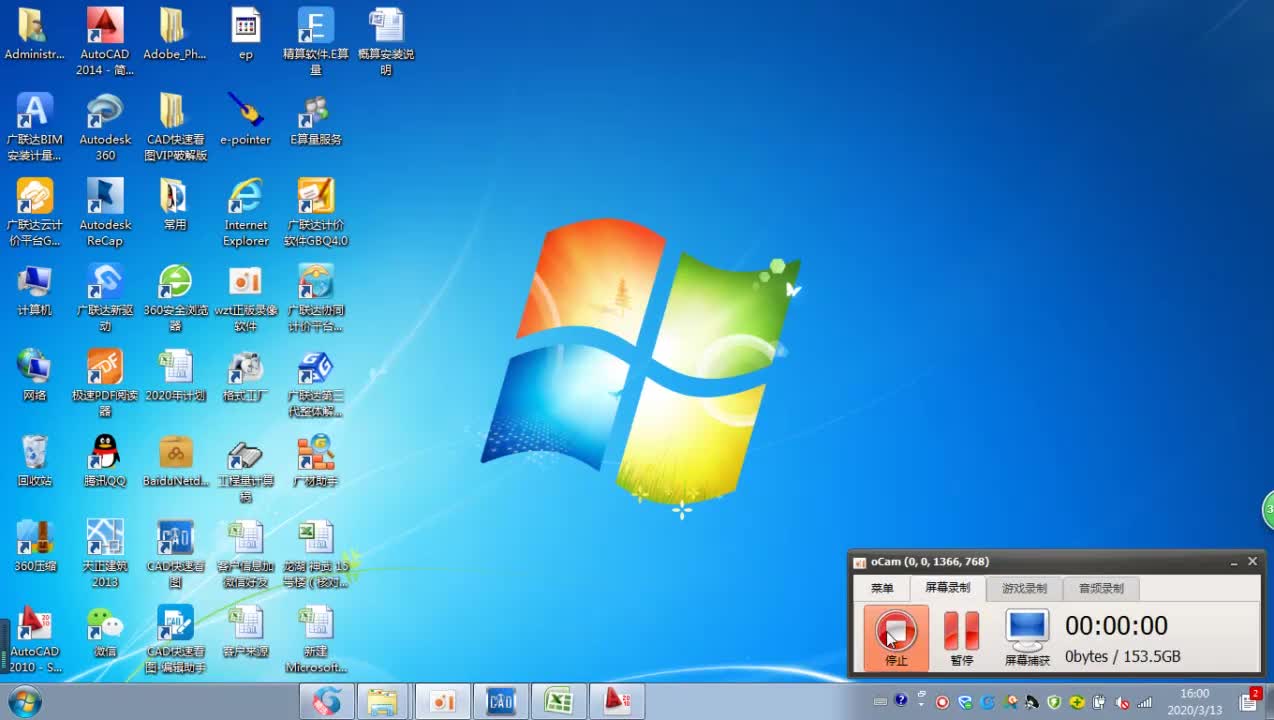Open 广联达计价软件GBQ4.0 shortcut
This screenshot has height=720, width=1274.
(316, 212)
